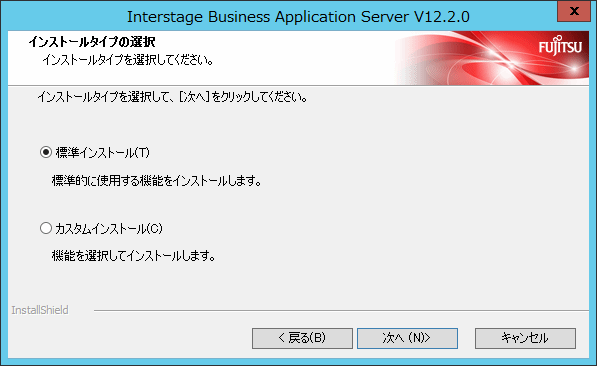Screen dimensions: 597x366
Task: Close the installer with the X button
Action: coord(574,11)
